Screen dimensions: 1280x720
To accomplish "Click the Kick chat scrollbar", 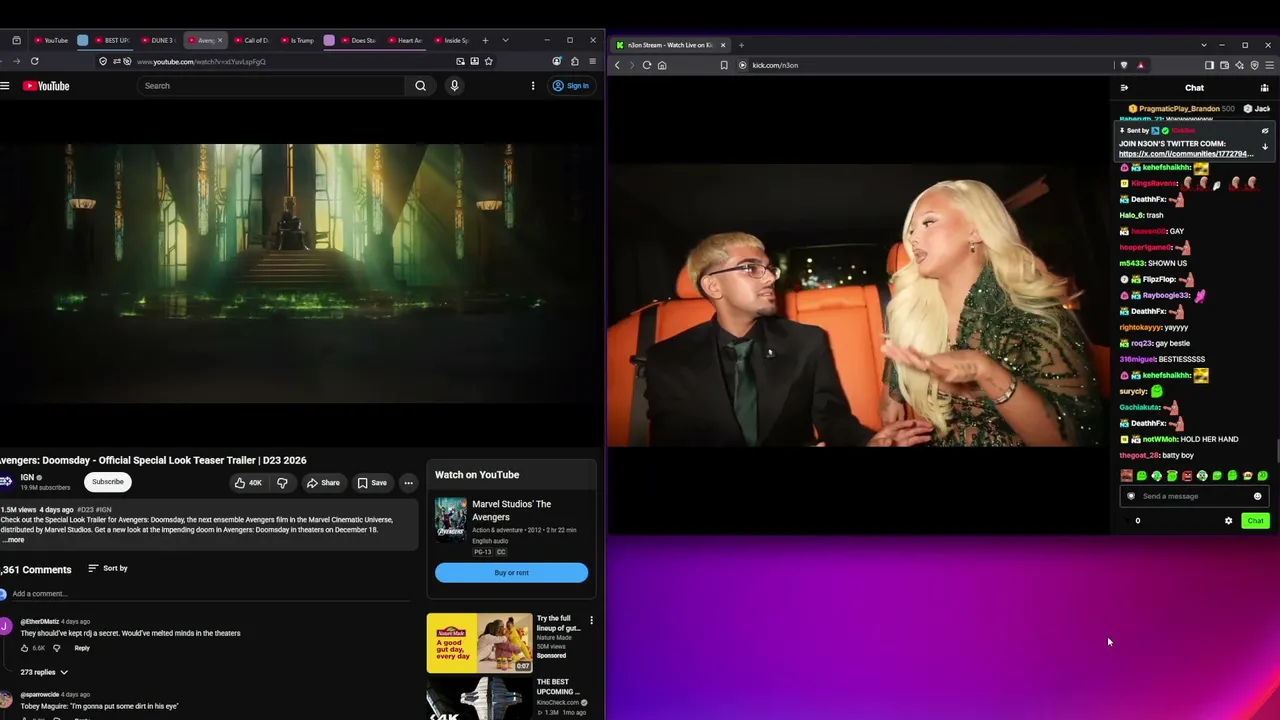I will (1277, 450).
